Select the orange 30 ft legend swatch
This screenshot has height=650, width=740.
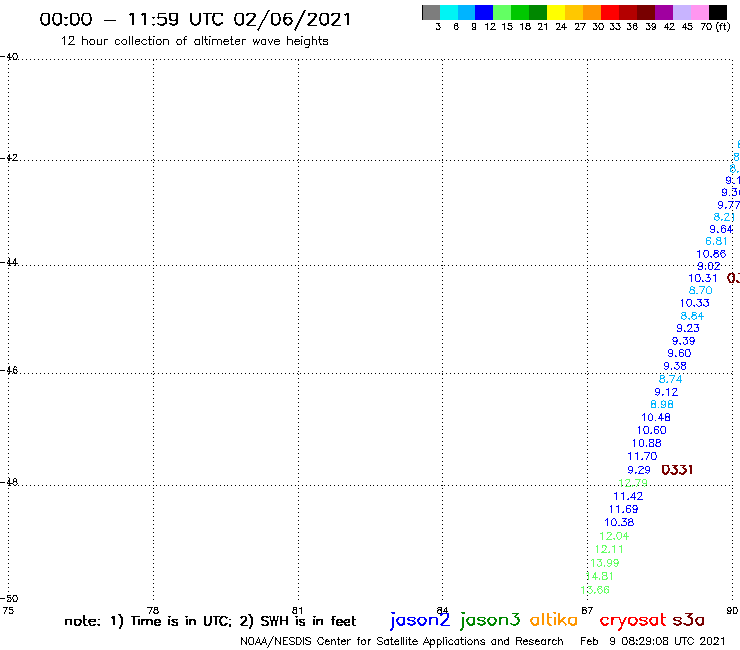coord(592,12)
